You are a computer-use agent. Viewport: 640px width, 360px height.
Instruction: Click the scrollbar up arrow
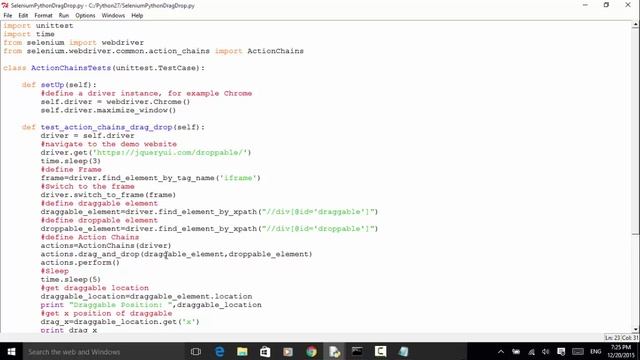click(635, 25)
